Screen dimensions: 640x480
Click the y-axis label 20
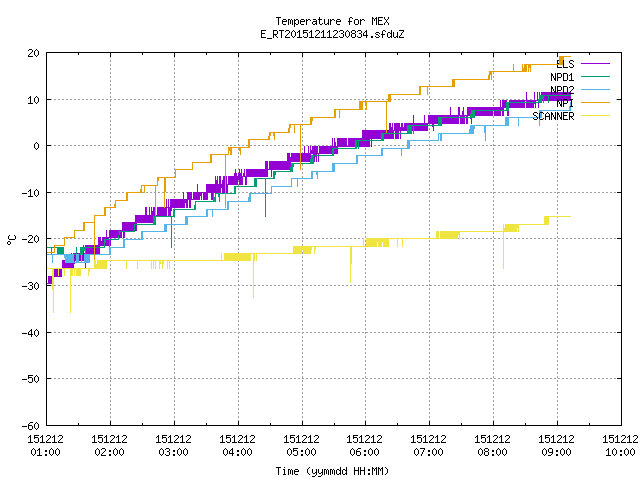[34, 53]
